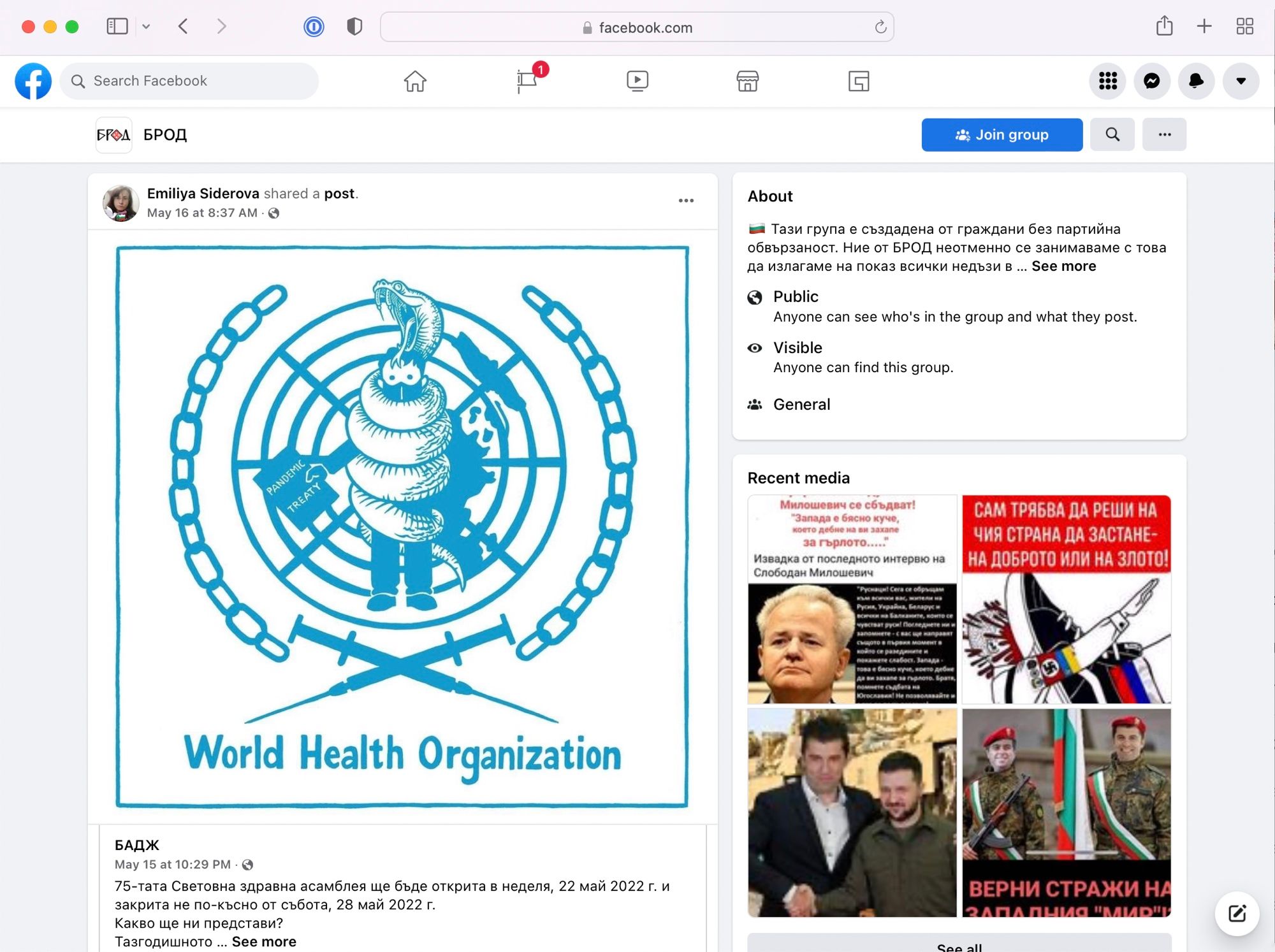Viewport: 1275px width, 952px height.
Task: Open Emiliya Siderova profile link
Action: [203, 194]
